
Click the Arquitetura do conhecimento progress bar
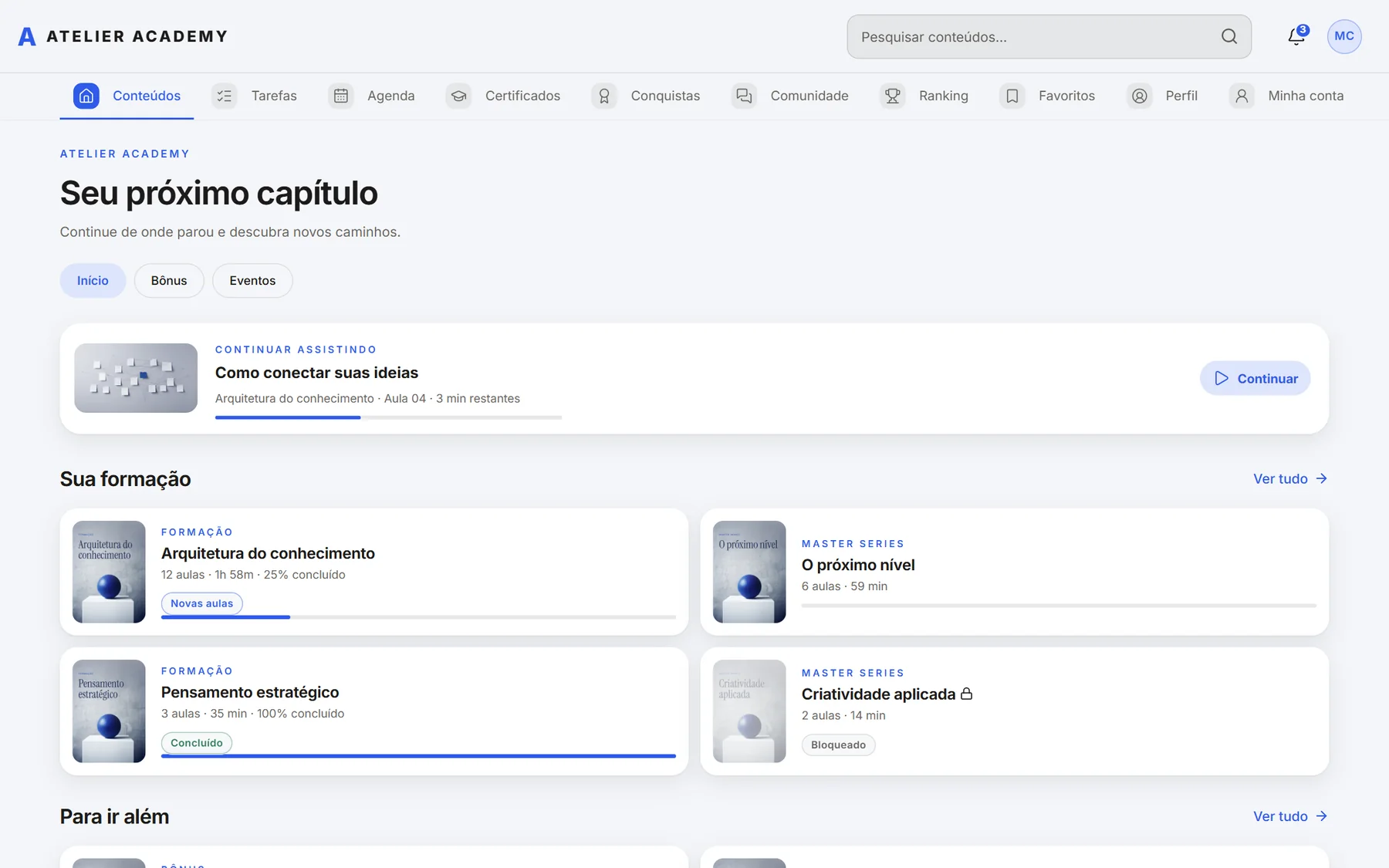click(x=418, y=617)
